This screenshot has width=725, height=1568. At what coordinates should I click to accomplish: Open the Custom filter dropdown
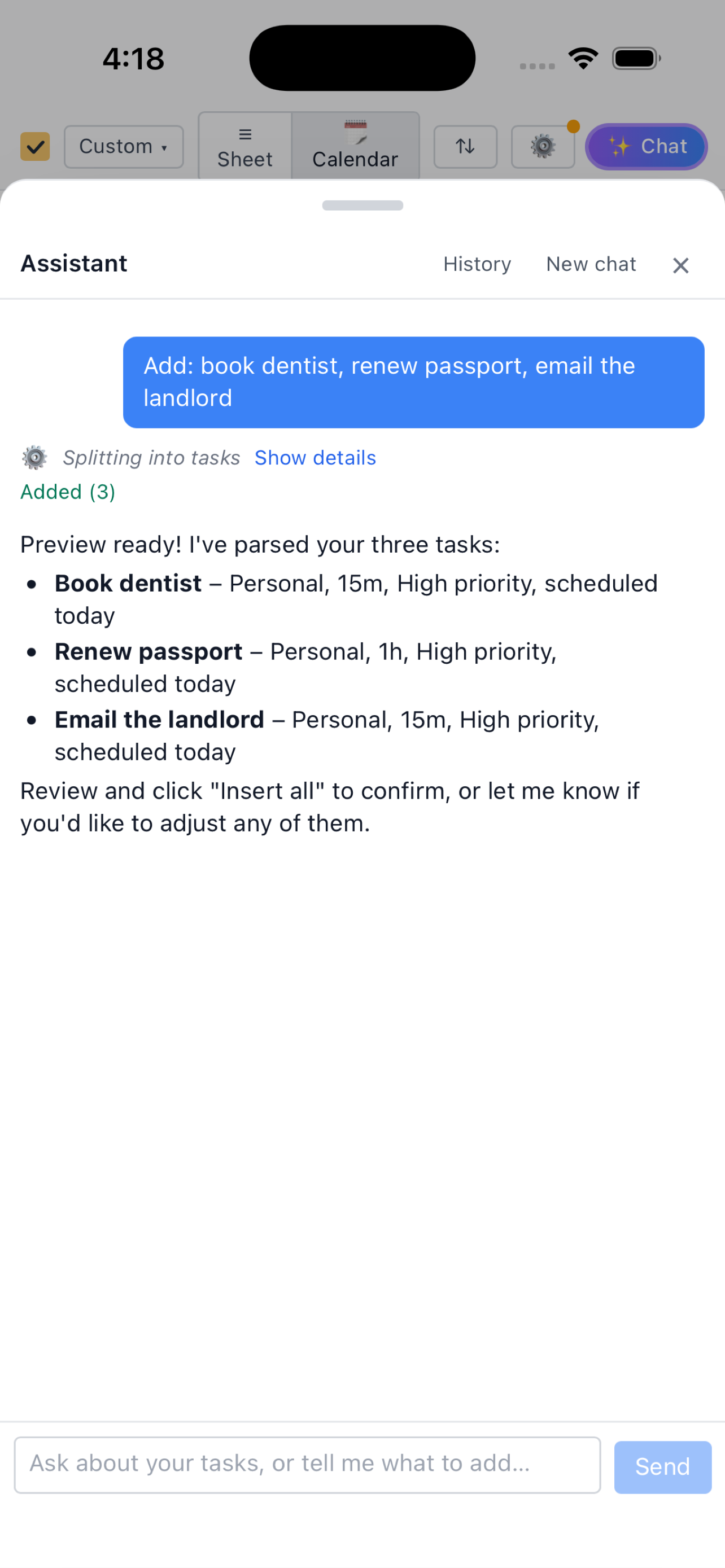[x=124, y=147]
